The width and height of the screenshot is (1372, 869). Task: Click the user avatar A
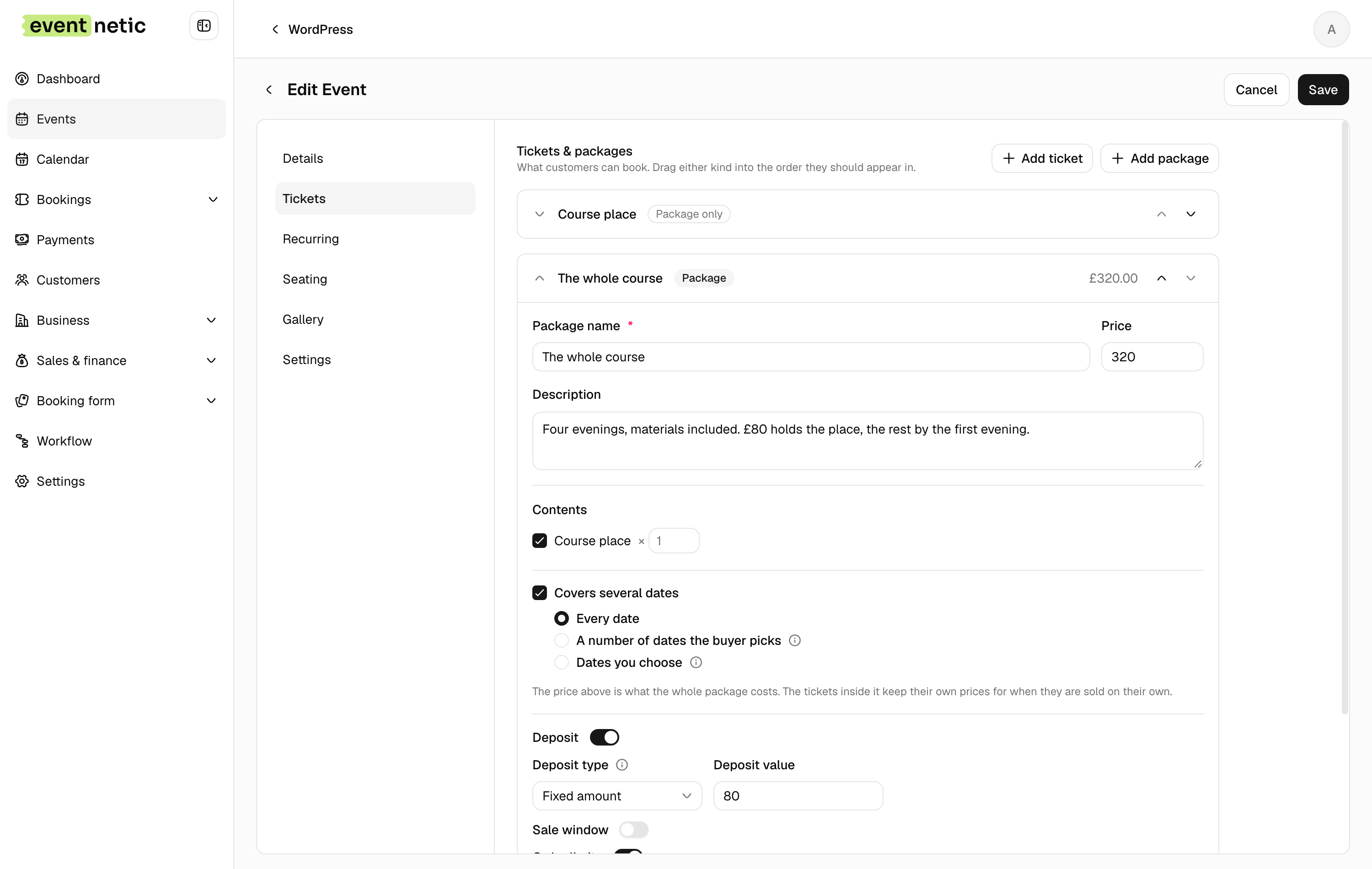(1331, 29)
